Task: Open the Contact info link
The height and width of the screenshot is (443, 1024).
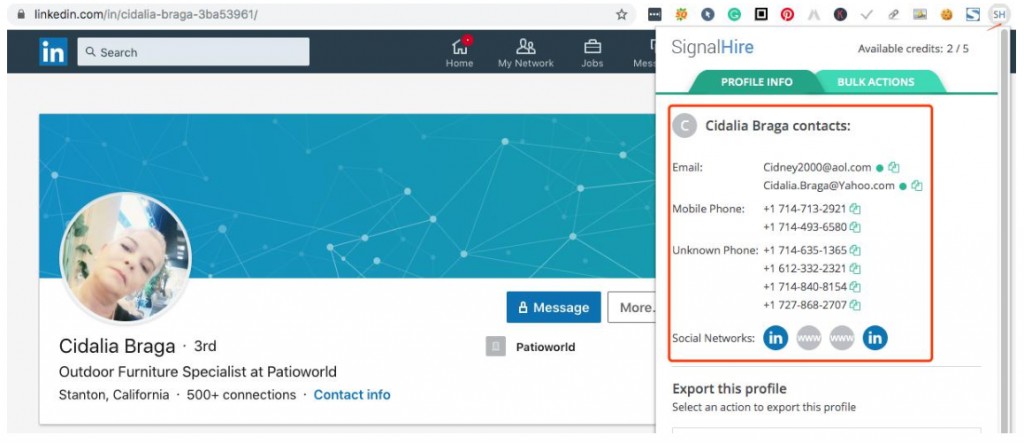Action: pyautogui.click(x=352, y=395)
